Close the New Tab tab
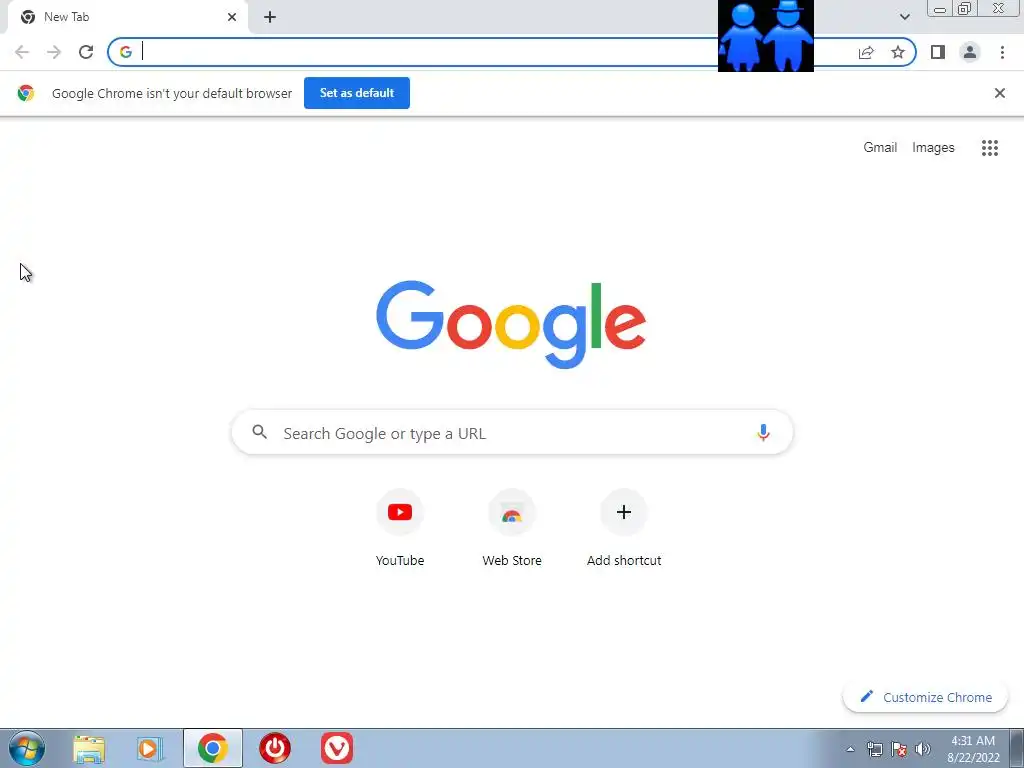The image size is (1024, 768). click(232, 17)
